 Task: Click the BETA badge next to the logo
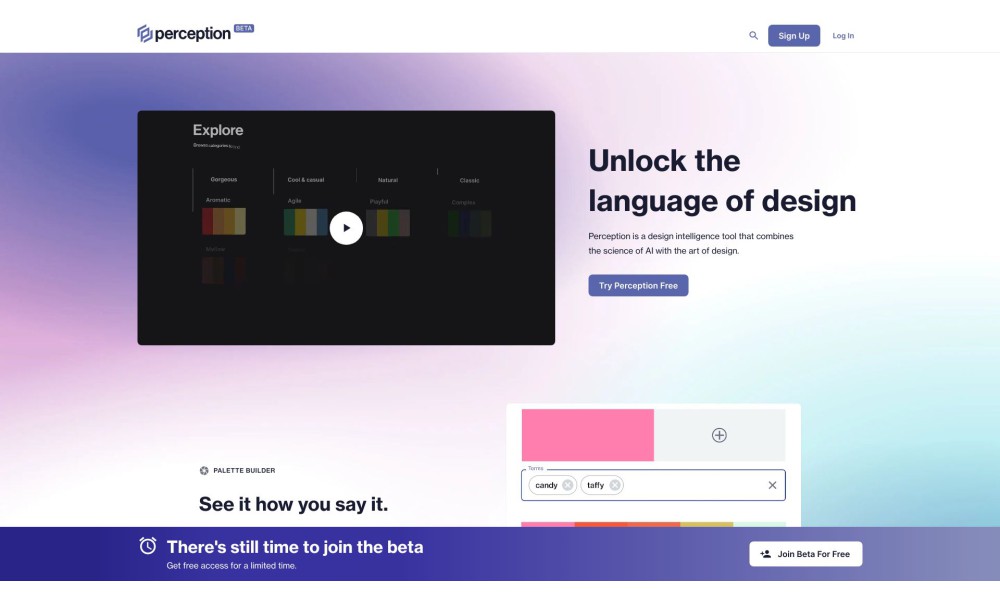244,28
